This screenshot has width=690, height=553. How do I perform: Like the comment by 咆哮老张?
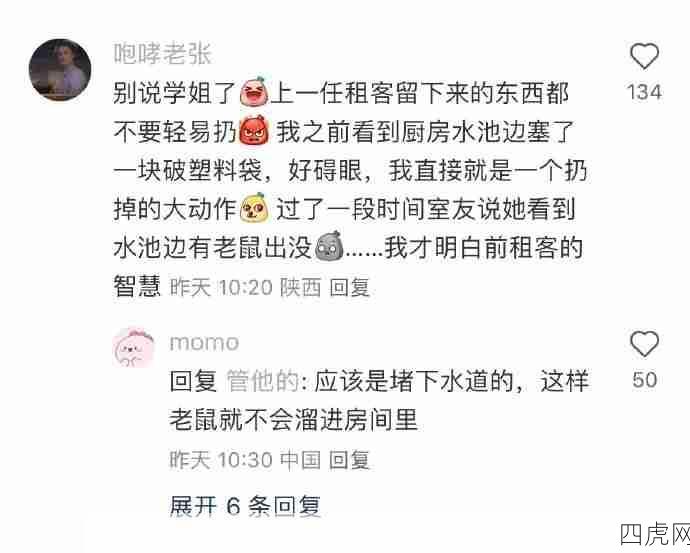pos(644,56)
